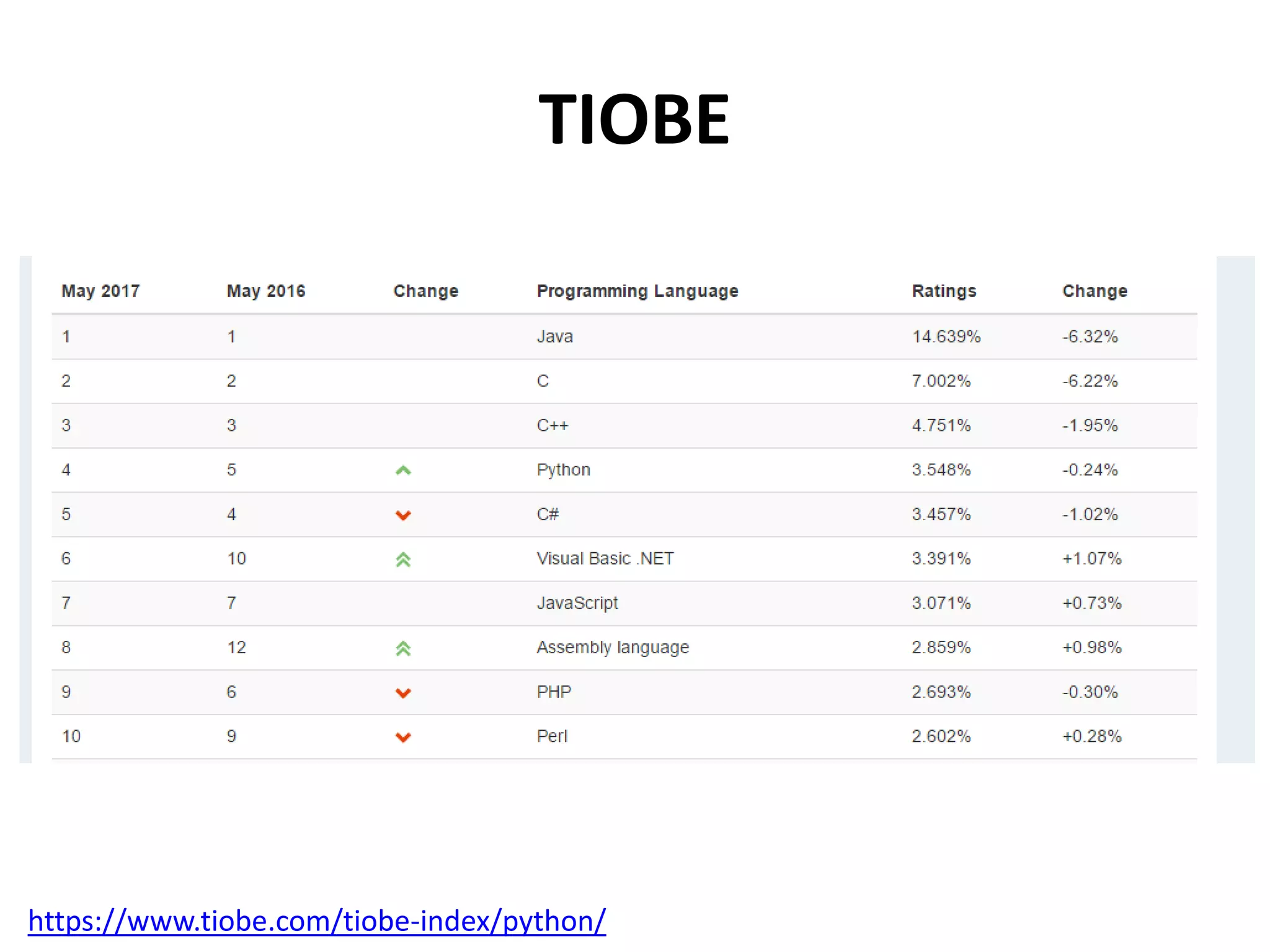The width and height of the screenshot is (1270, 952).
Task: Click the red down arrow beside PHP
Action: click(x=403, y=693)
